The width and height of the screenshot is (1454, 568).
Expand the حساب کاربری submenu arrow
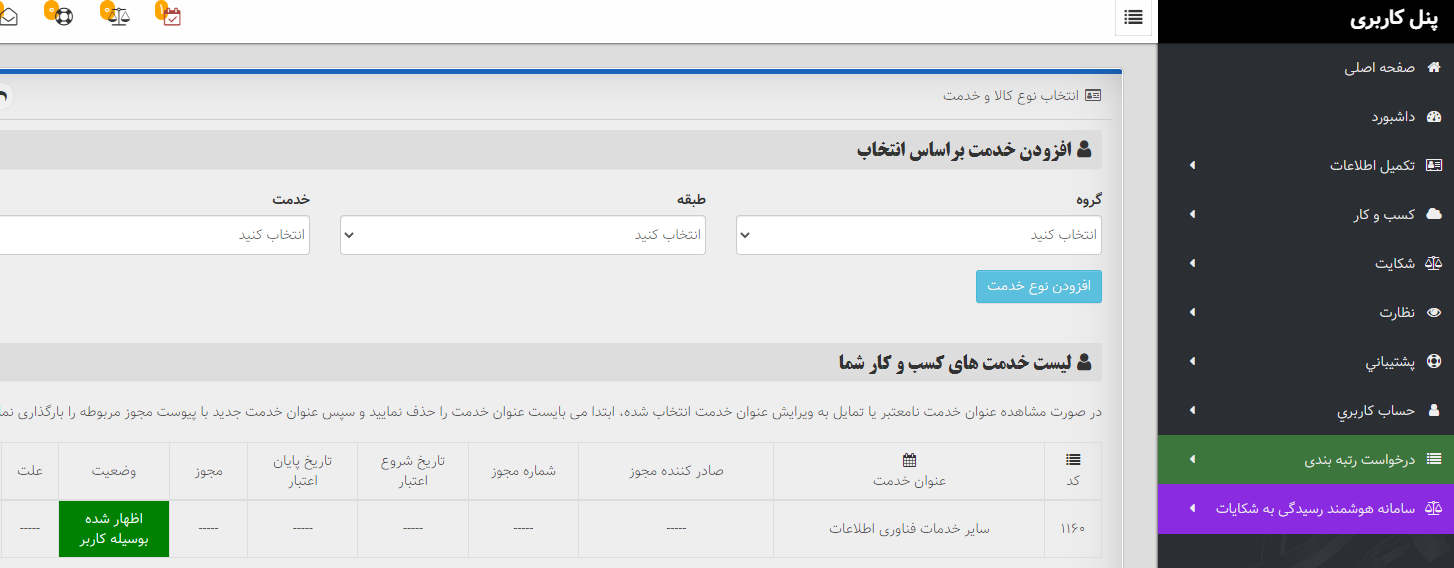(x=1191, y=410)
